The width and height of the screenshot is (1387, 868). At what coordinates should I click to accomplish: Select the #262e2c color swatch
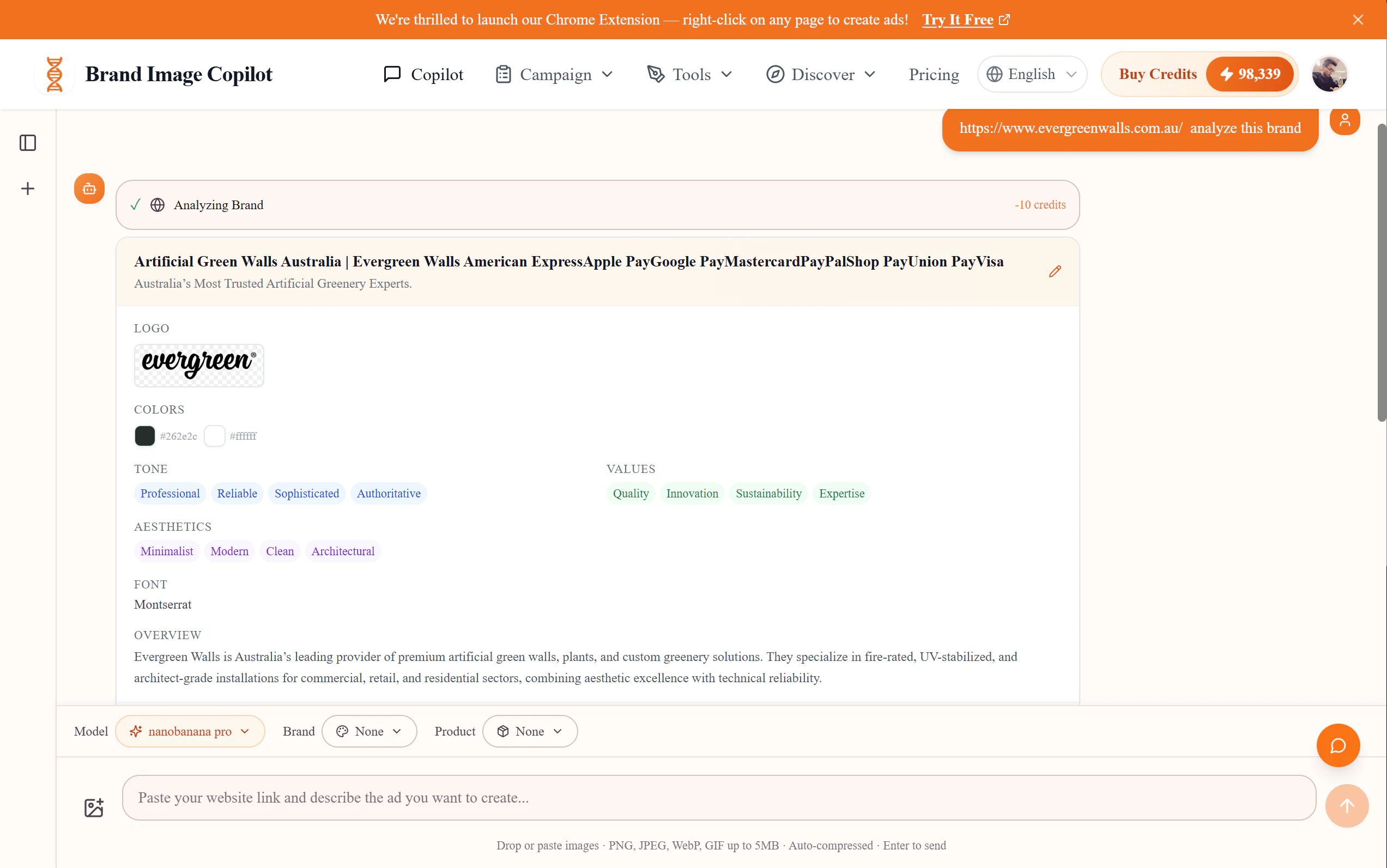click(144, 436)
